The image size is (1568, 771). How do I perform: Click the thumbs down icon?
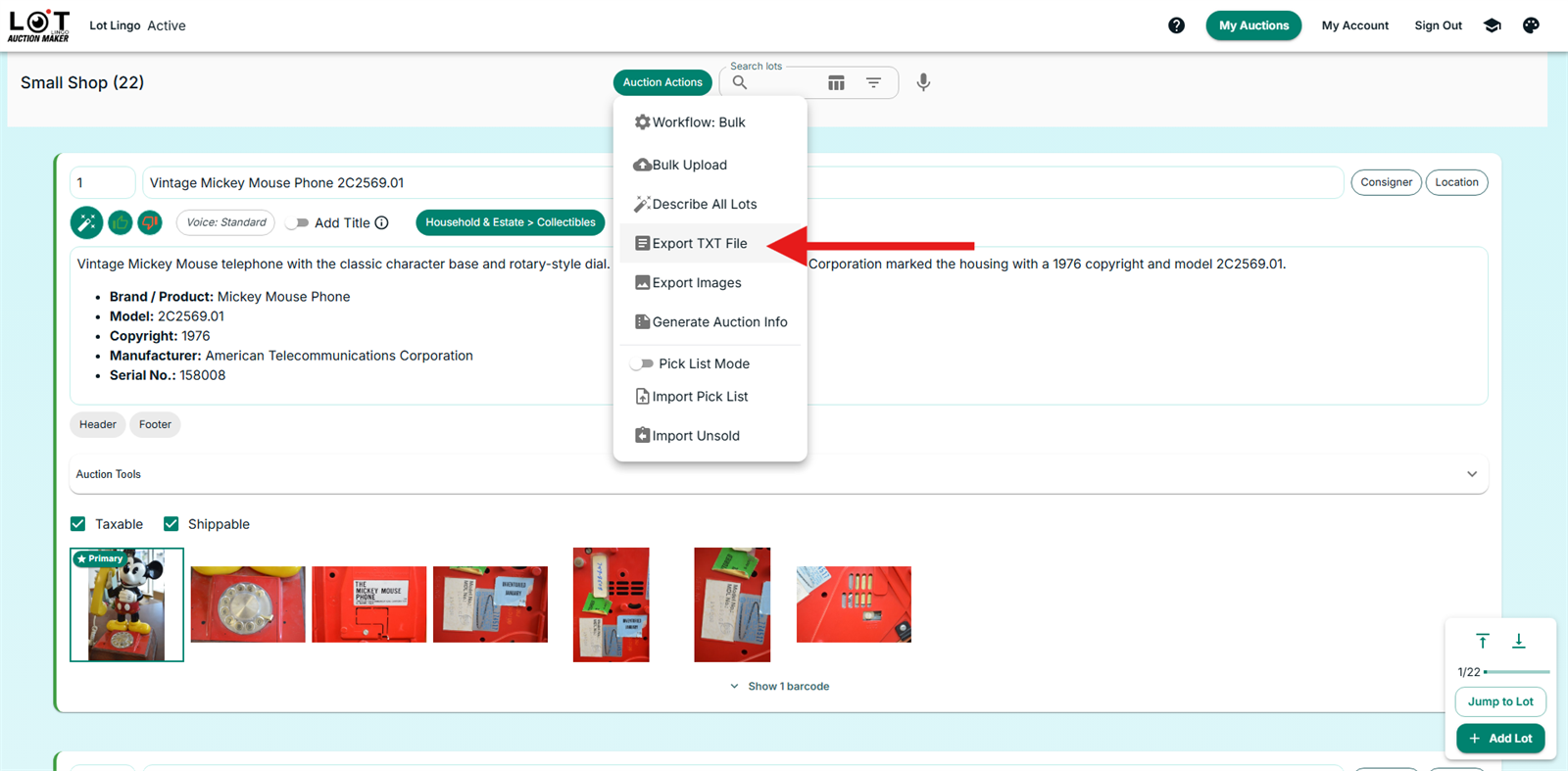150,223
